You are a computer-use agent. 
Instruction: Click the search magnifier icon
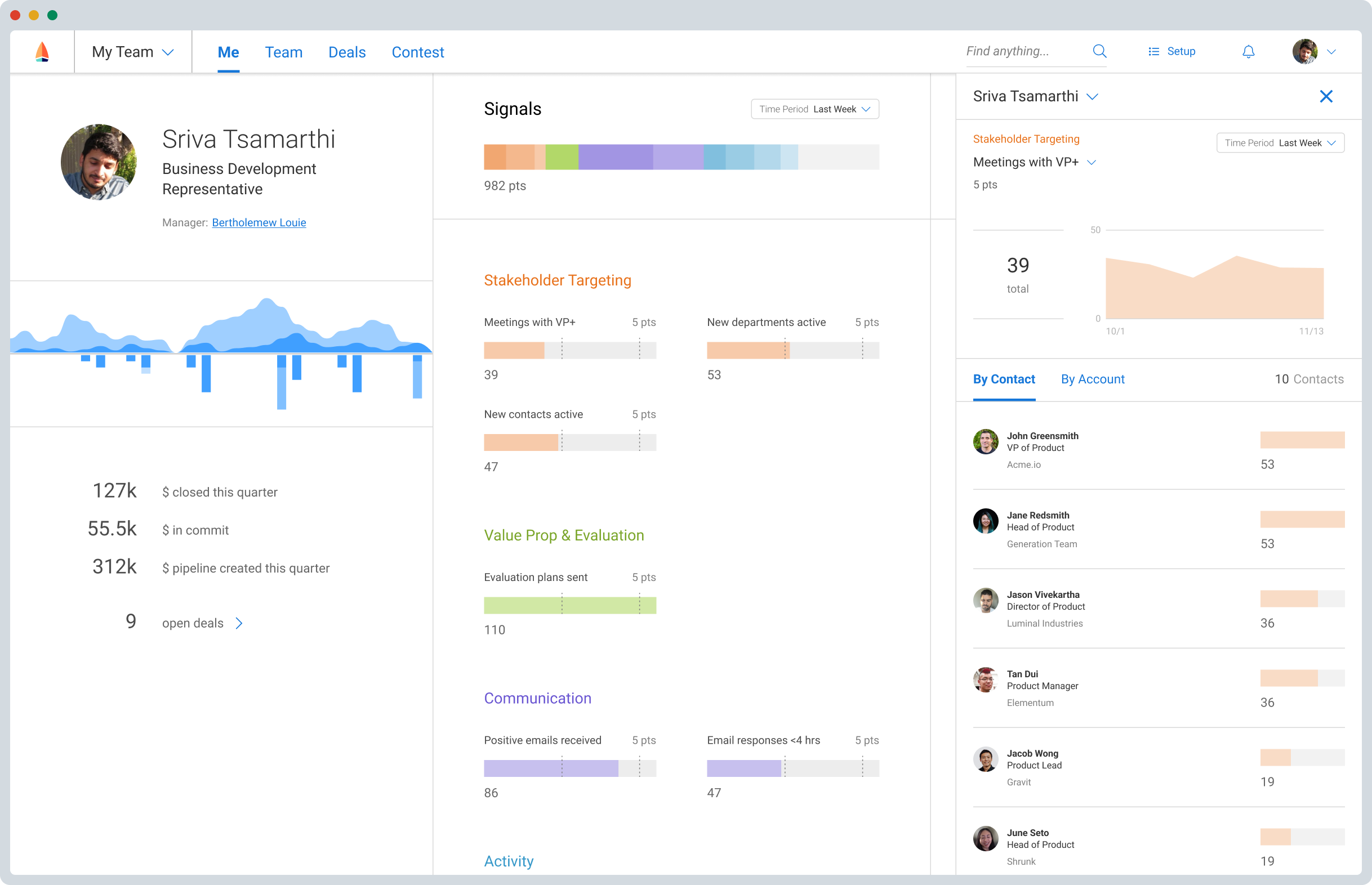tap(1099, 51)
